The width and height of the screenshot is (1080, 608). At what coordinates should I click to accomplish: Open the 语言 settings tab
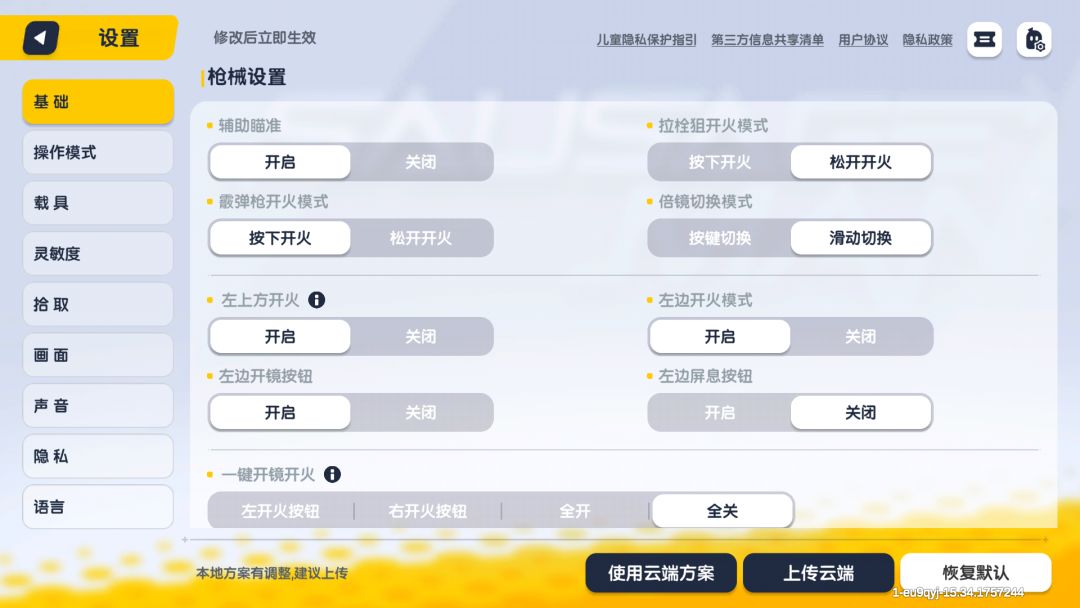[x=98, y=507]
